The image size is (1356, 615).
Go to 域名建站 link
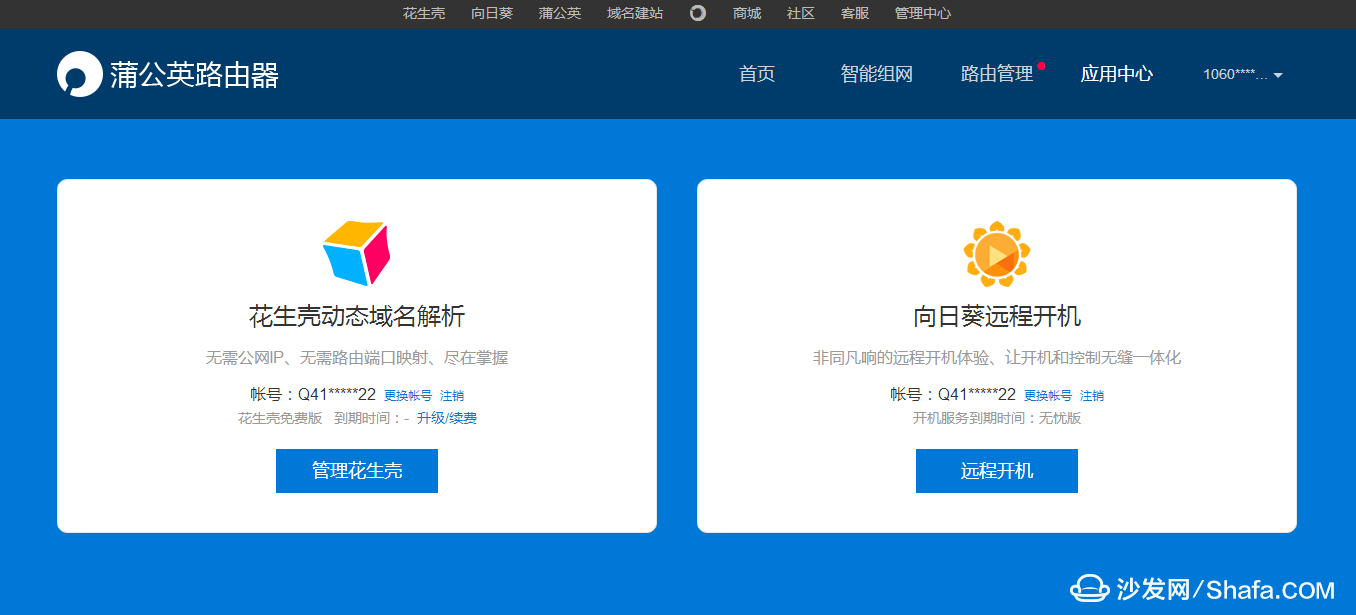click(x=635, y=14)
